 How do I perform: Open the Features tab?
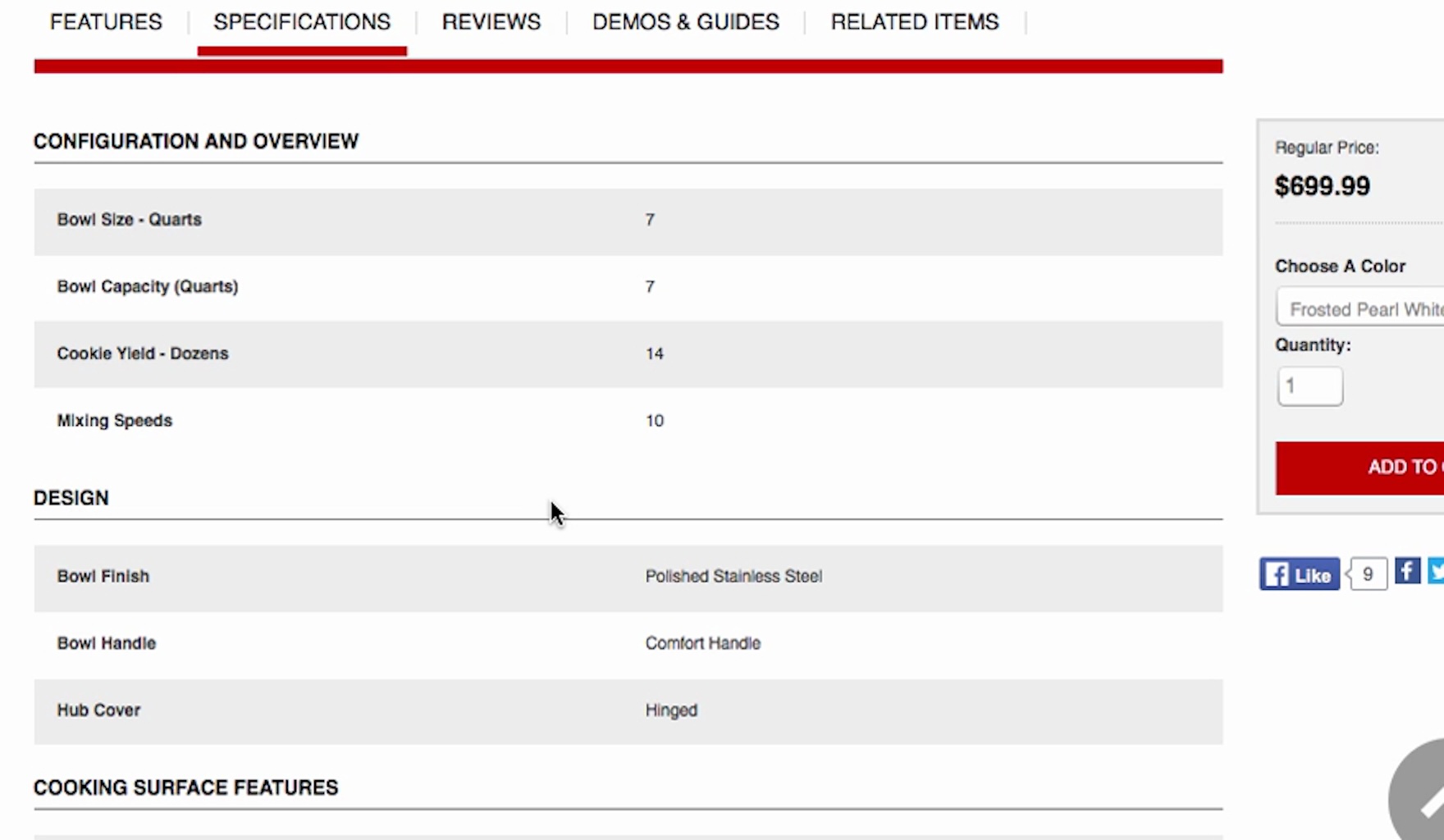[x=106, y=22]
